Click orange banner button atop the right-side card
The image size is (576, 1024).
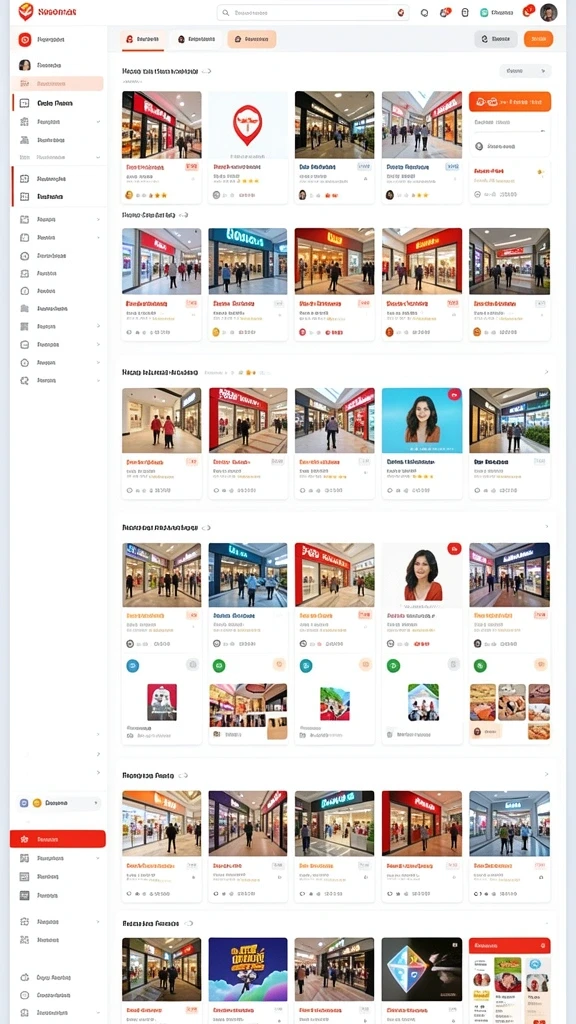pos(509,101)
